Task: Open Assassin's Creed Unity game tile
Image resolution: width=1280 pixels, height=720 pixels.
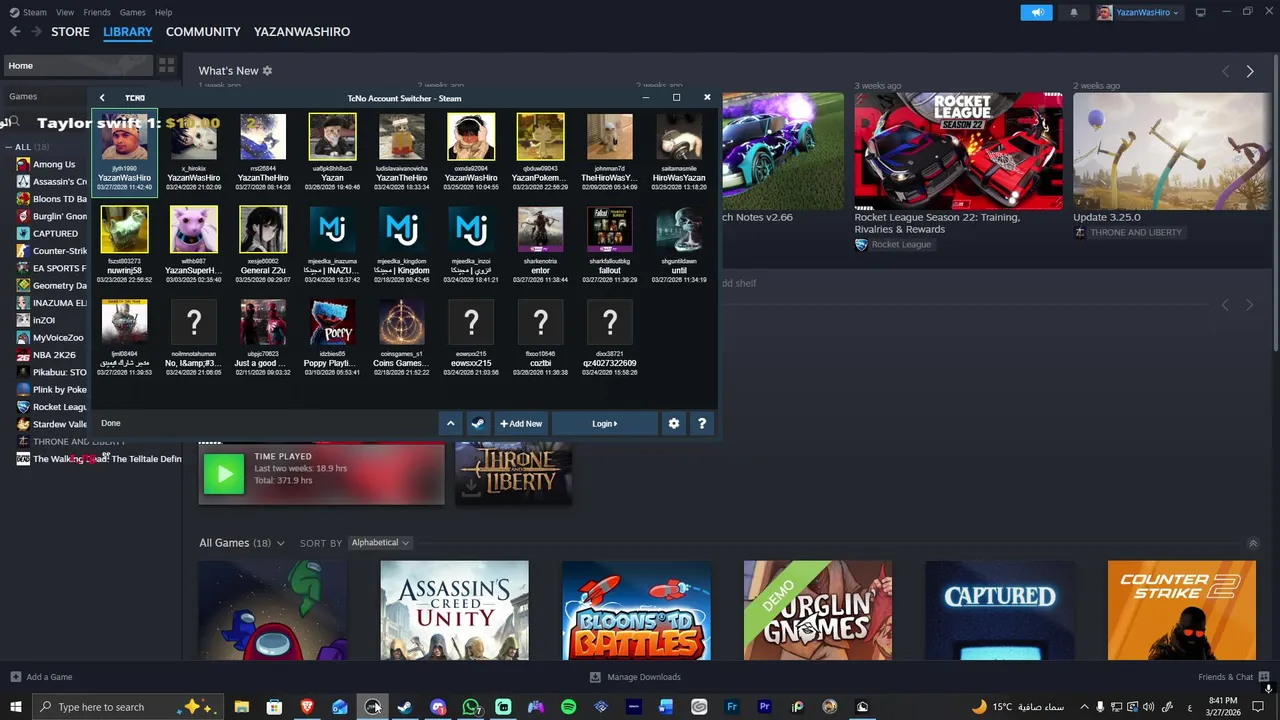Action: [454, 610]
